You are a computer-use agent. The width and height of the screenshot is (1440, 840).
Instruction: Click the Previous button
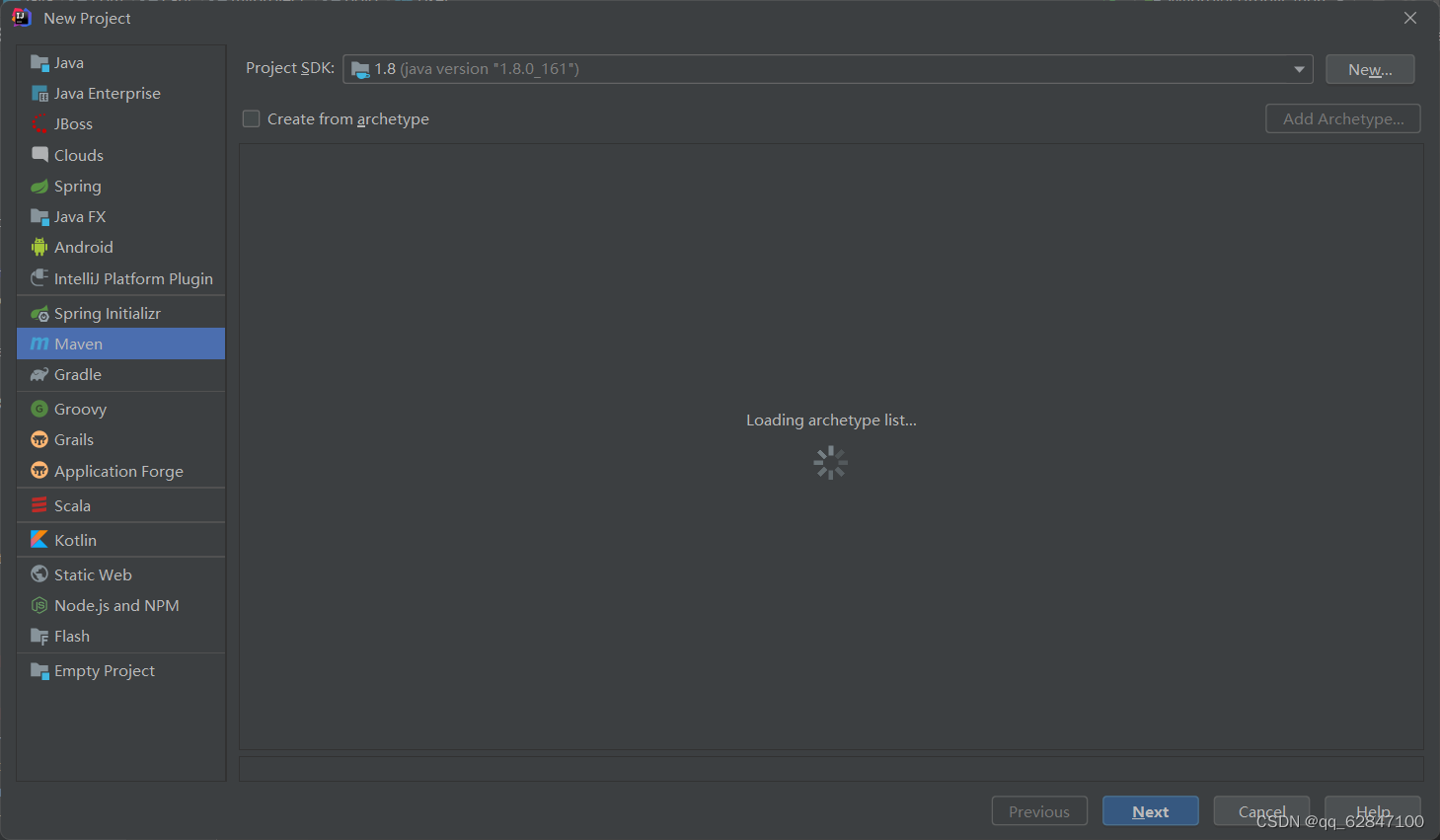point(1039,811)
